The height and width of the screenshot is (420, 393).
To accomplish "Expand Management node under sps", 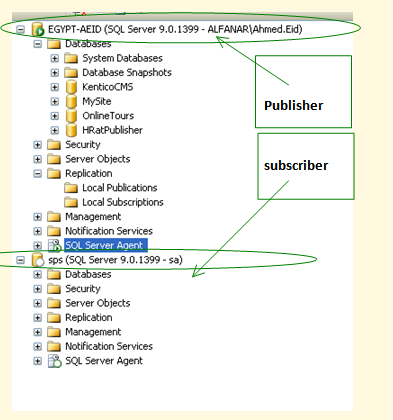I will tap(38, 332).
